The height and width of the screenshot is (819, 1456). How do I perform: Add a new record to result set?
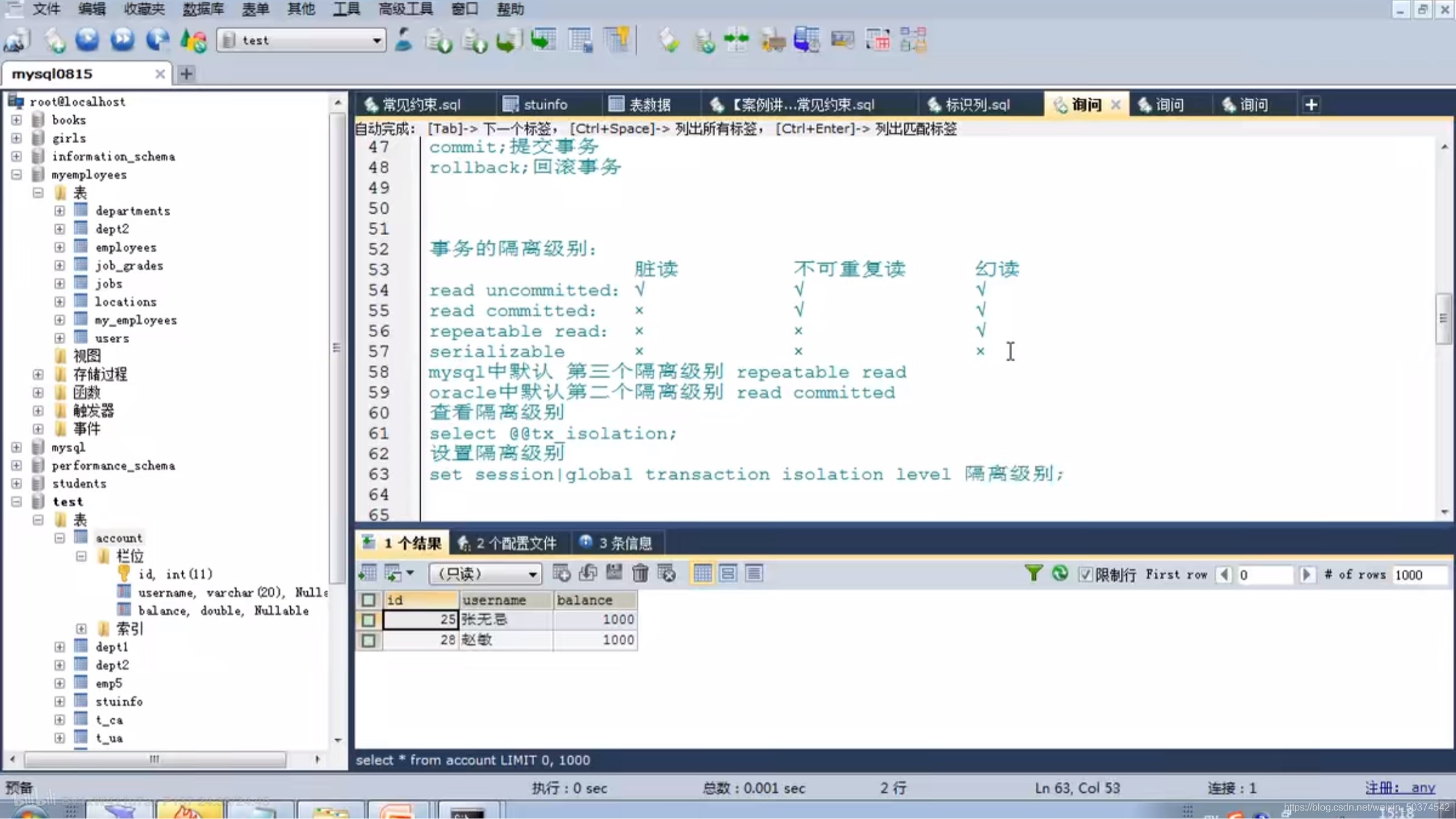(560, 573)
